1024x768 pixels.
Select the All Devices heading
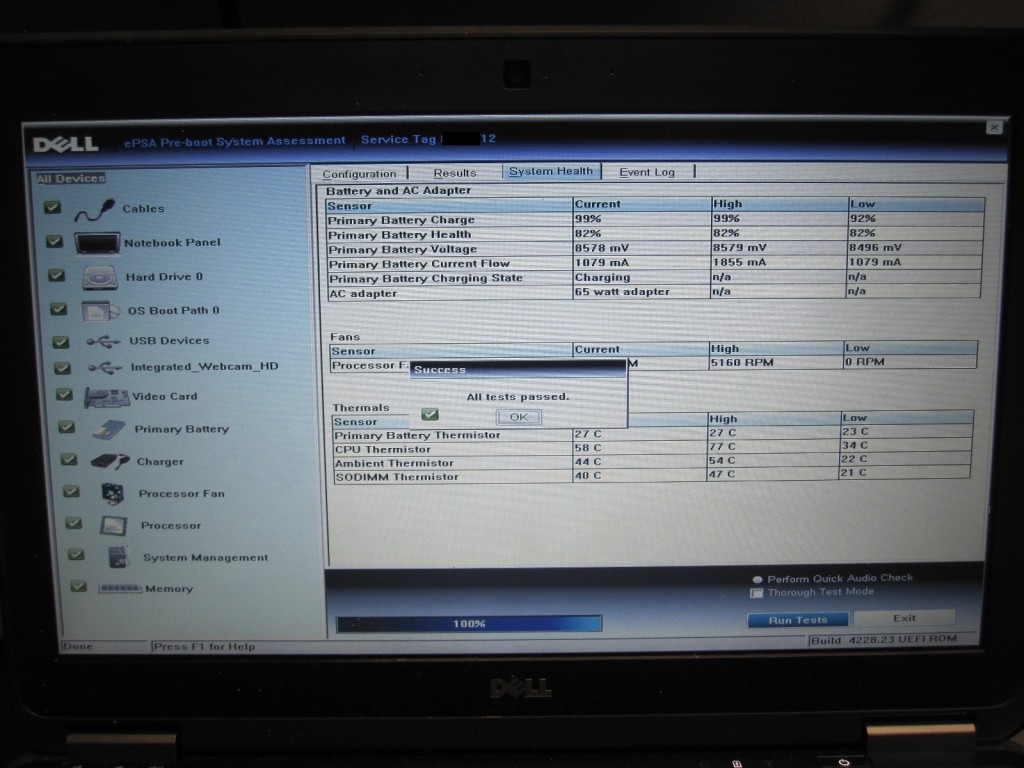coord(71,179)
